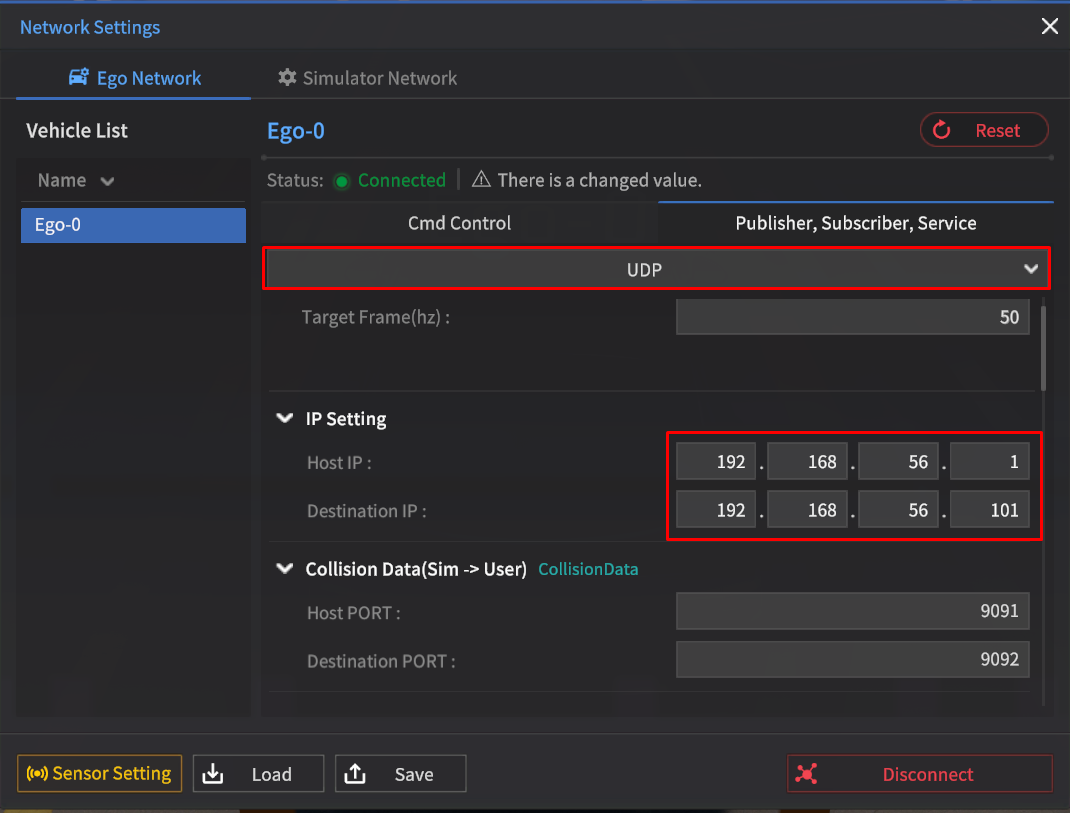Click the Host PORT field showing 9091
The image size is (1070, 813).
852,610
